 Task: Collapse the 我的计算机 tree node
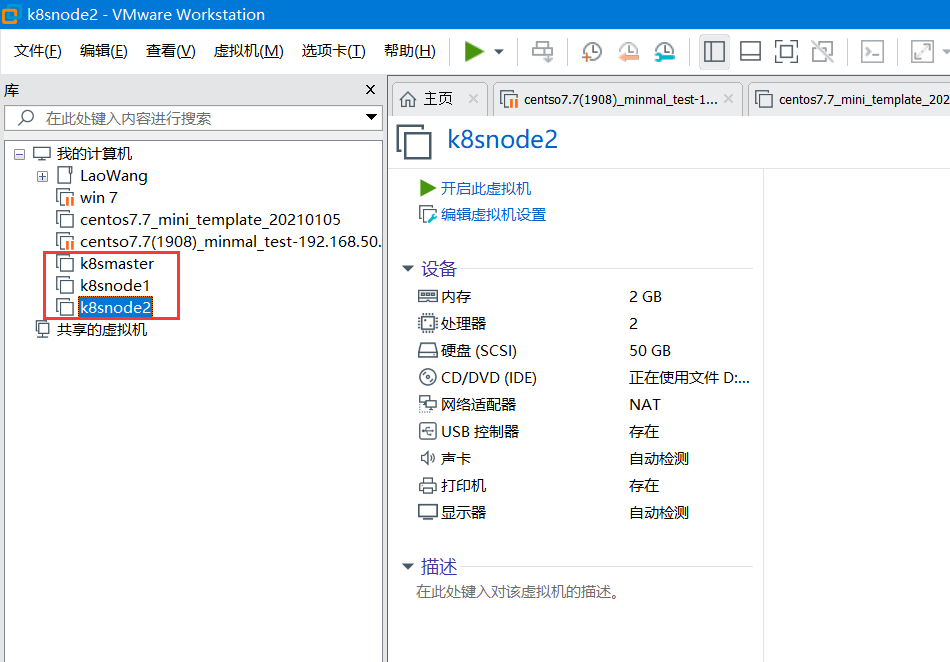19,154
